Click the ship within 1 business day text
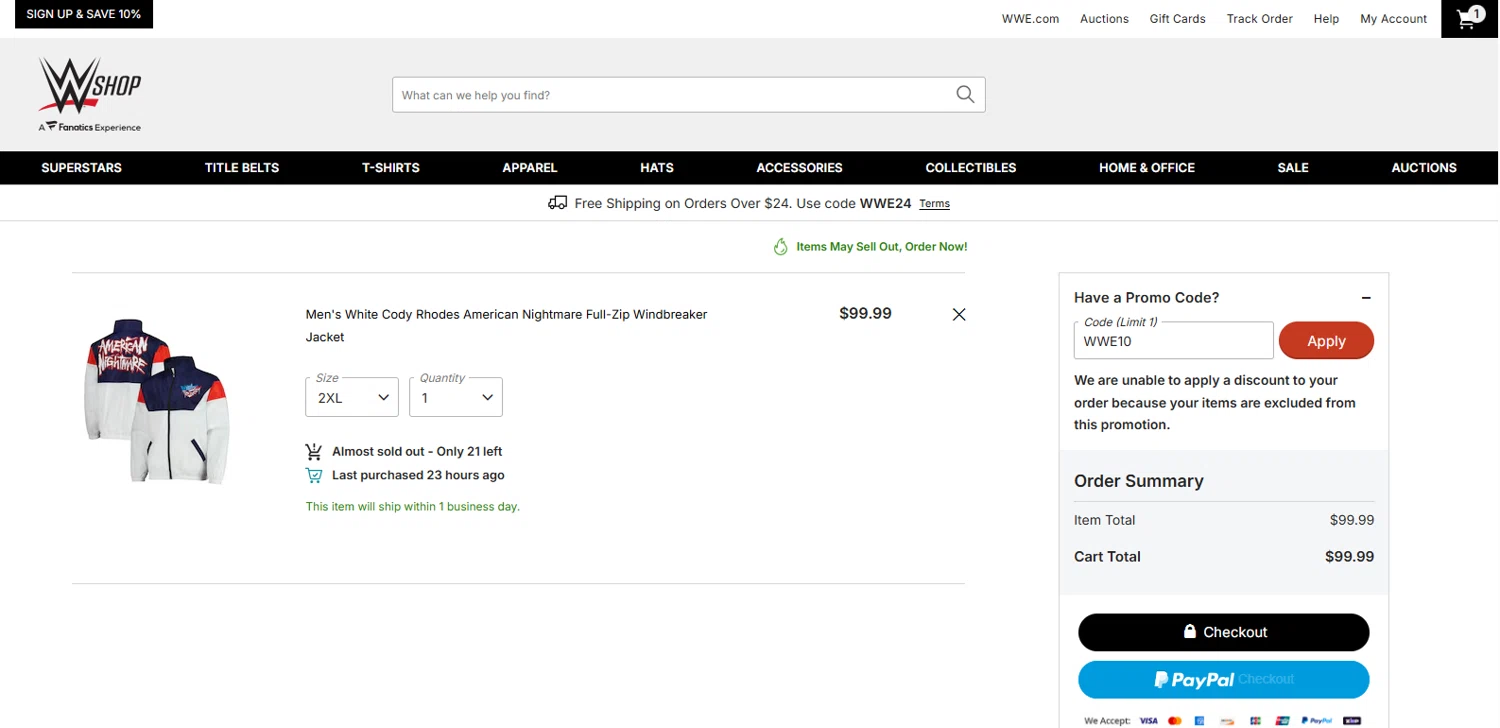Screen dimensions: 1500x728 click(x=413, y=507)
